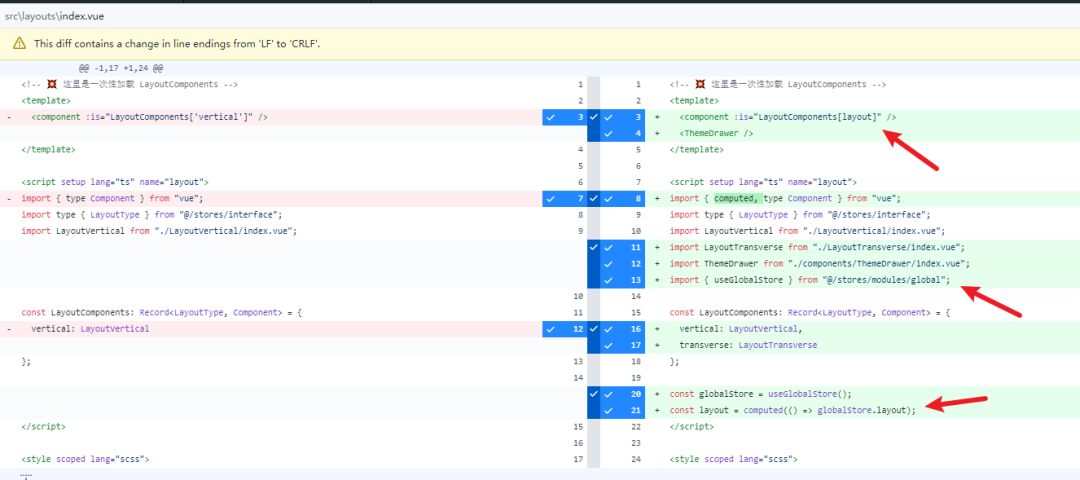Screen dimensions: 1080x480
Task: Toggle center hunk handle for vue import change
Action: point(594,198)
